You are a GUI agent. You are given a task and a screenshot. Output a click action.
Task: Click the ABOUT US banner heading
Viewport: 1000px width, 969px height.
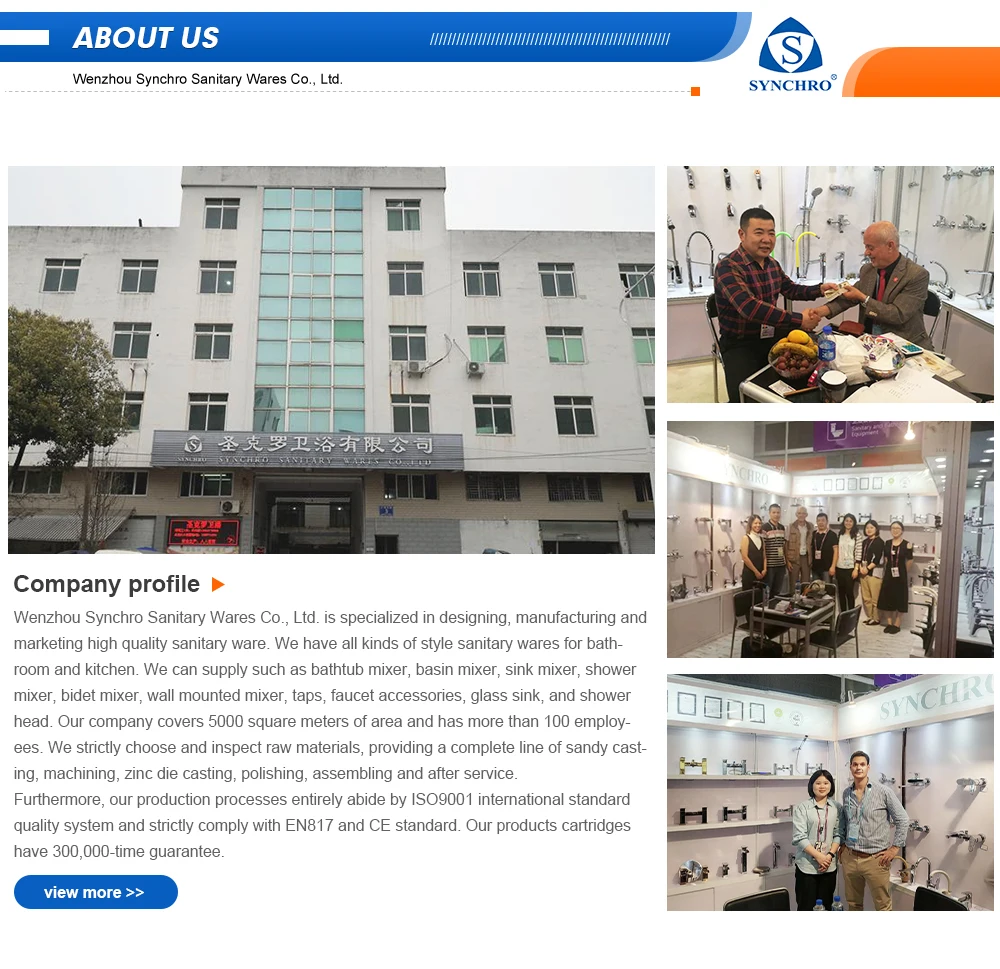(x=146, y=38)
